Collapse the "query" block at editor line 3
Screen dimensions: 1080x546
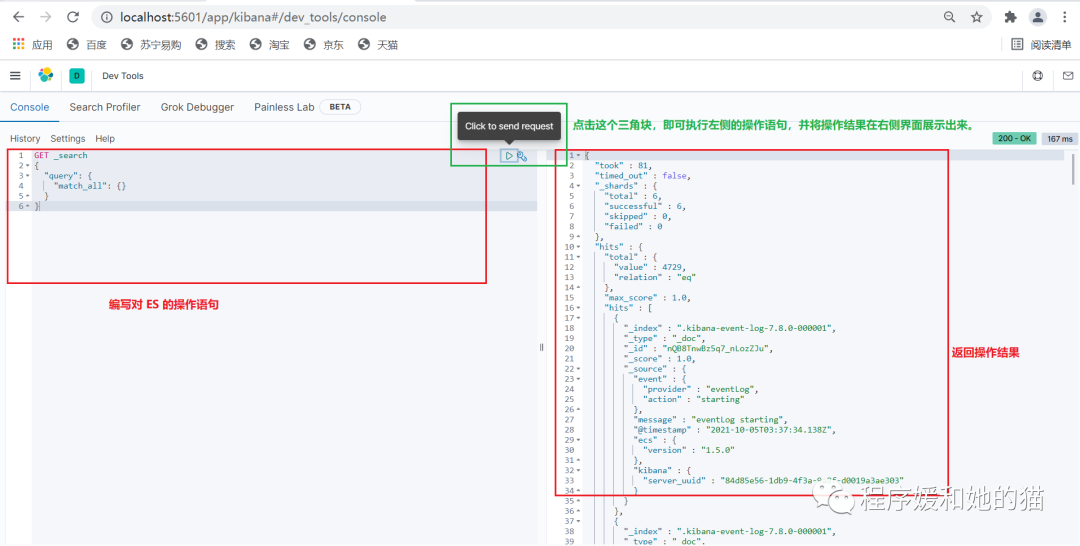[27, 176]
